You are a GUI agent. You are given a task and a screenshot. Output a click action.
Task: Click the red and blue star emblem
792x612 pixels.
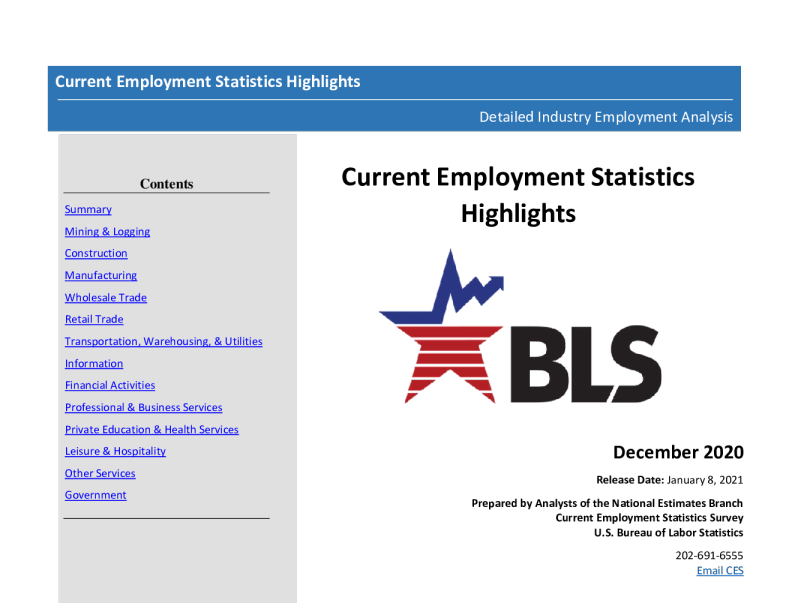(x=443, y=335)
